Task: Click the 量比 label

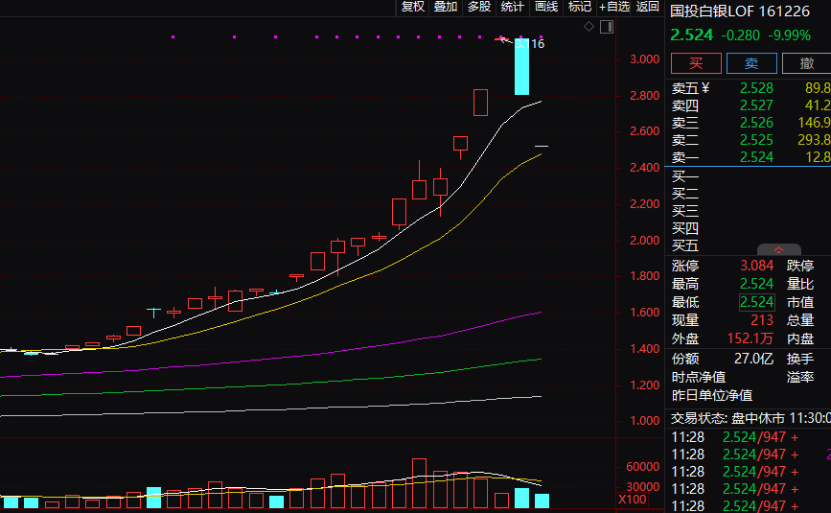Action: [x=800, y=284]
